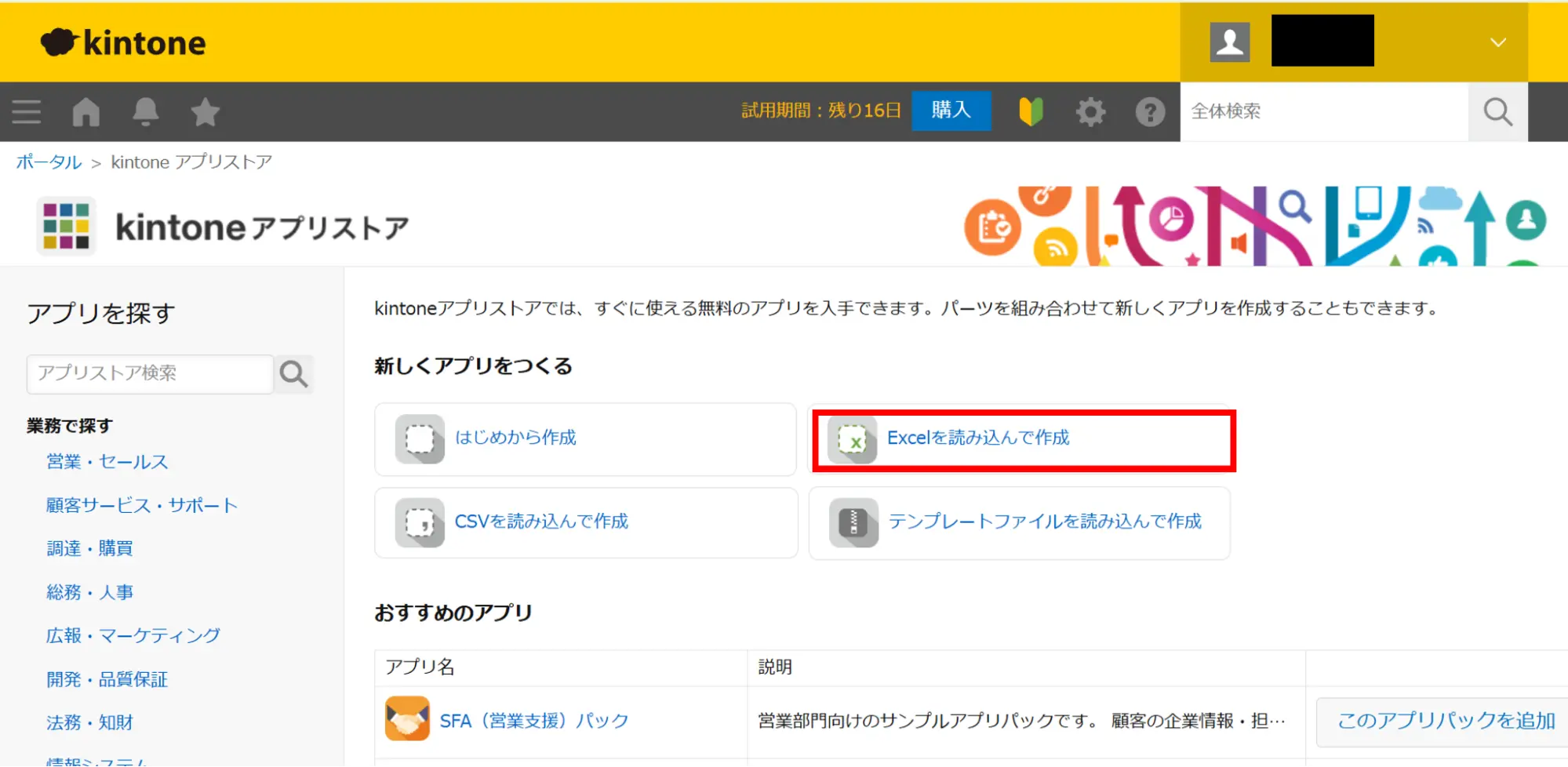This screenshot has height=767, width=1568.
Task: Click the 購入 purchase button
Action: (951, 111)
